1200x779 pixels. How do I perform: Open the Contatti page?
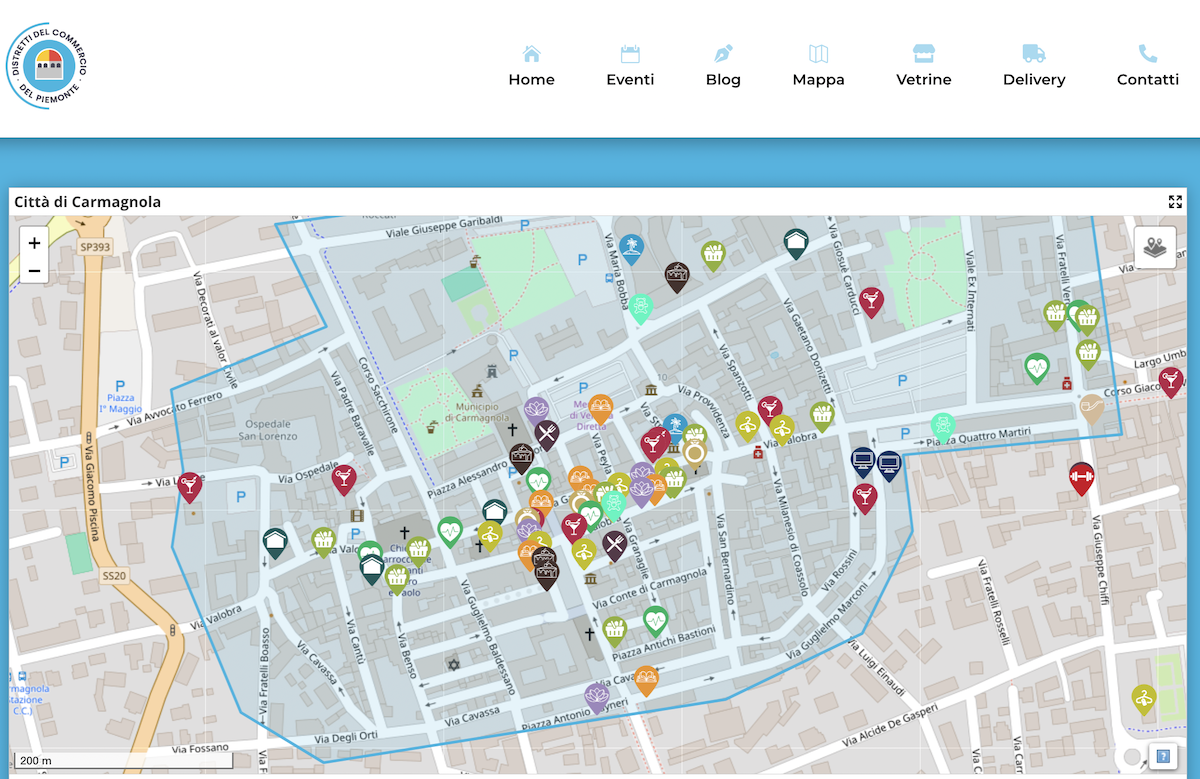coord(1148,67)
